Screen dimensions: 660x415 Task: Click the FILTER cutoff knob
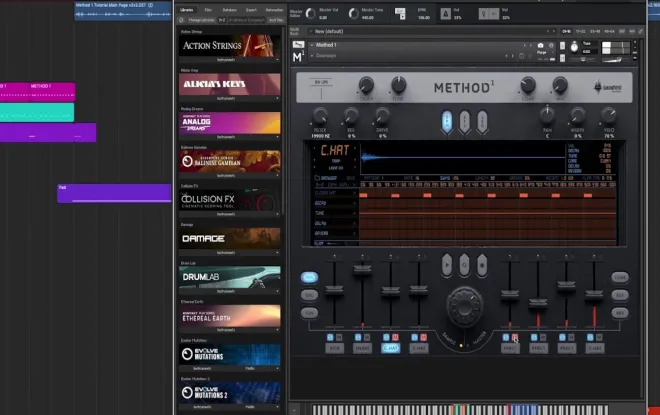click(320, 115)
